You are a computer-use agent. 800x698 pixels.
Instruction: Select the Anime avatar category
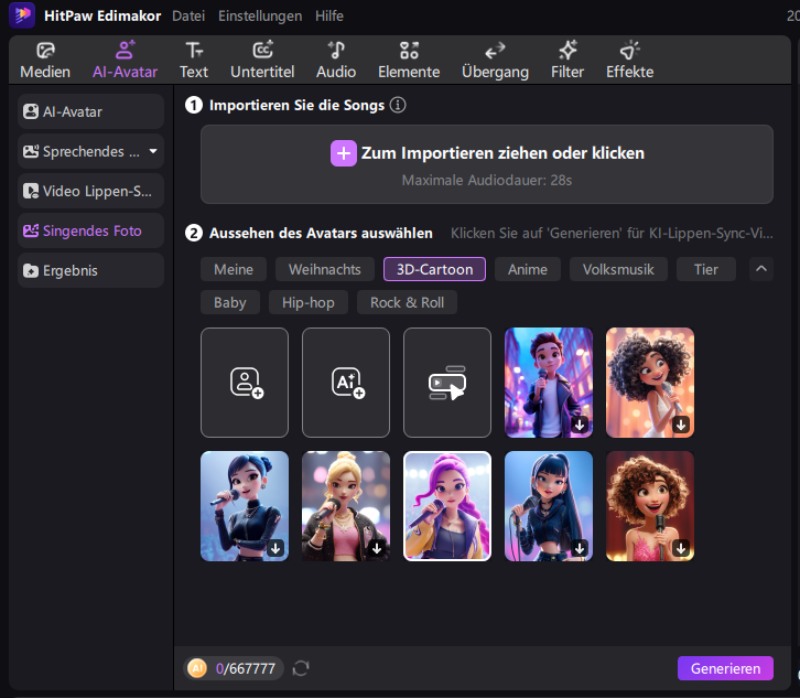[x=527, y=269]
